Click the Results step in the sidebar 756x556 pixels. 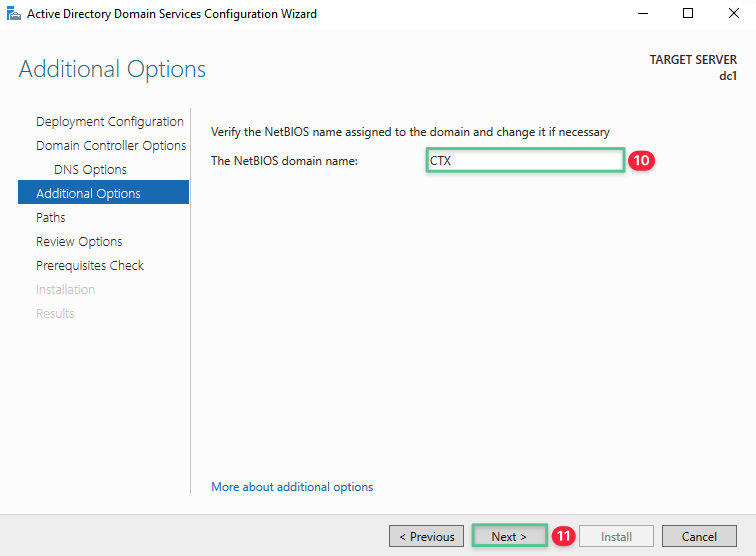coord(55,314)
